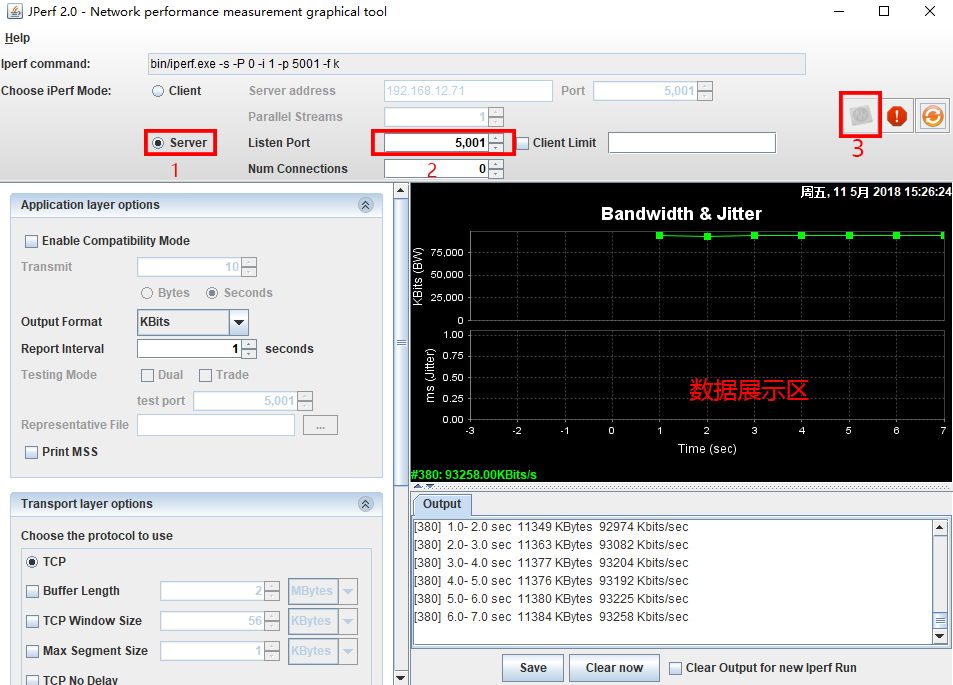953x685 pixels.
Task: Open the Help menu
Action: tap(17, 38)
